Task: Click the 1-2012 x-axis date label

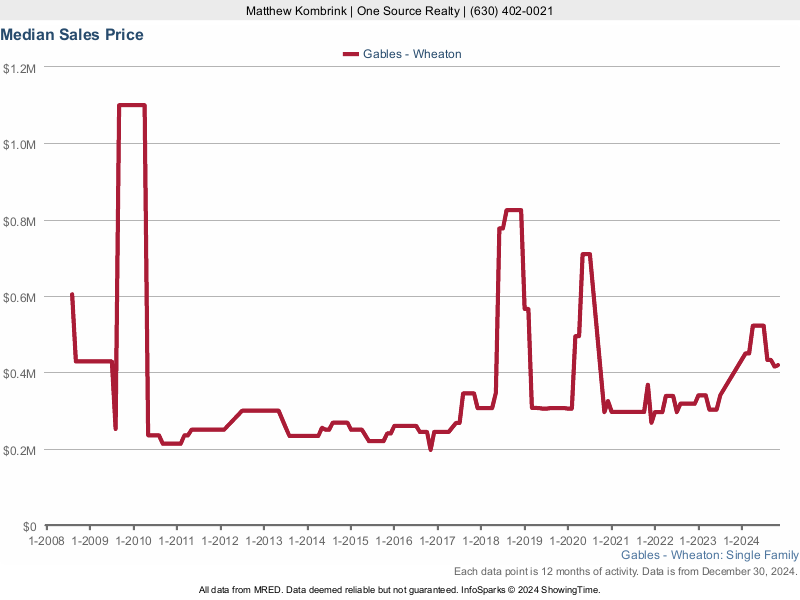Action: [220, 541]
